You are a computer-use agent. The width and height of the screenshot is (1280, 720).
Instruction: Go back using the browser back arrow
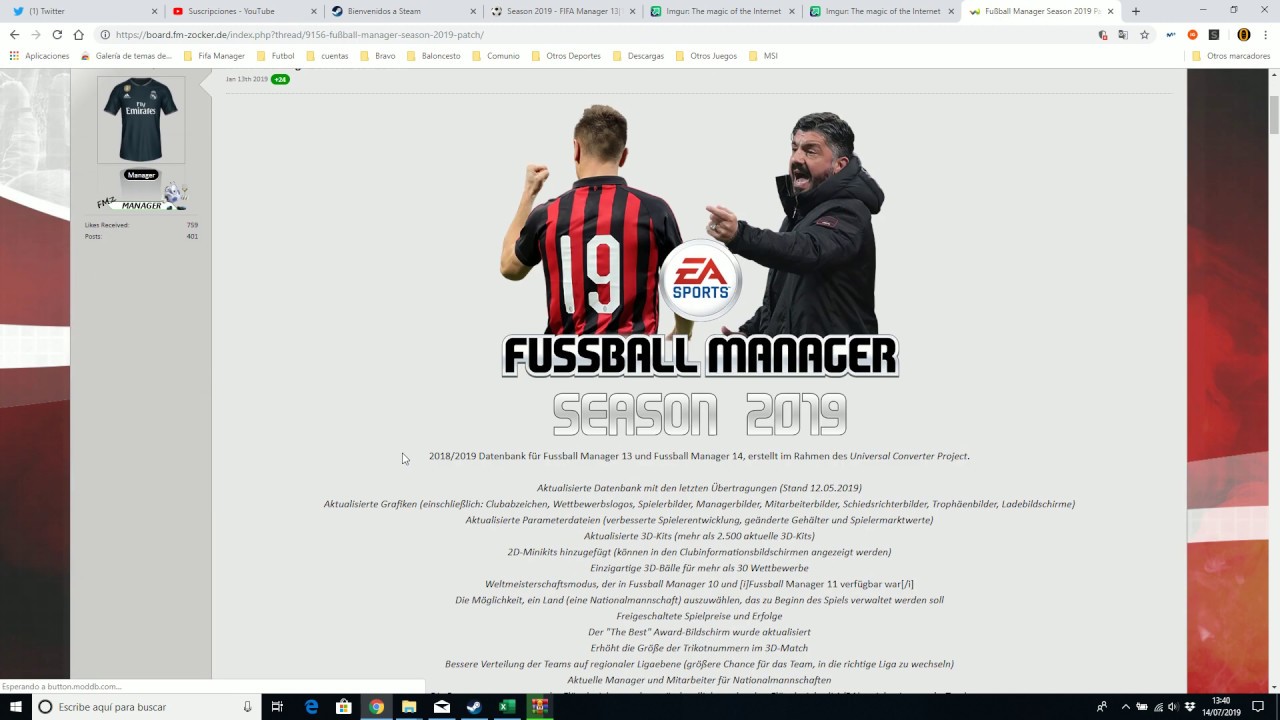click(14, 34)
